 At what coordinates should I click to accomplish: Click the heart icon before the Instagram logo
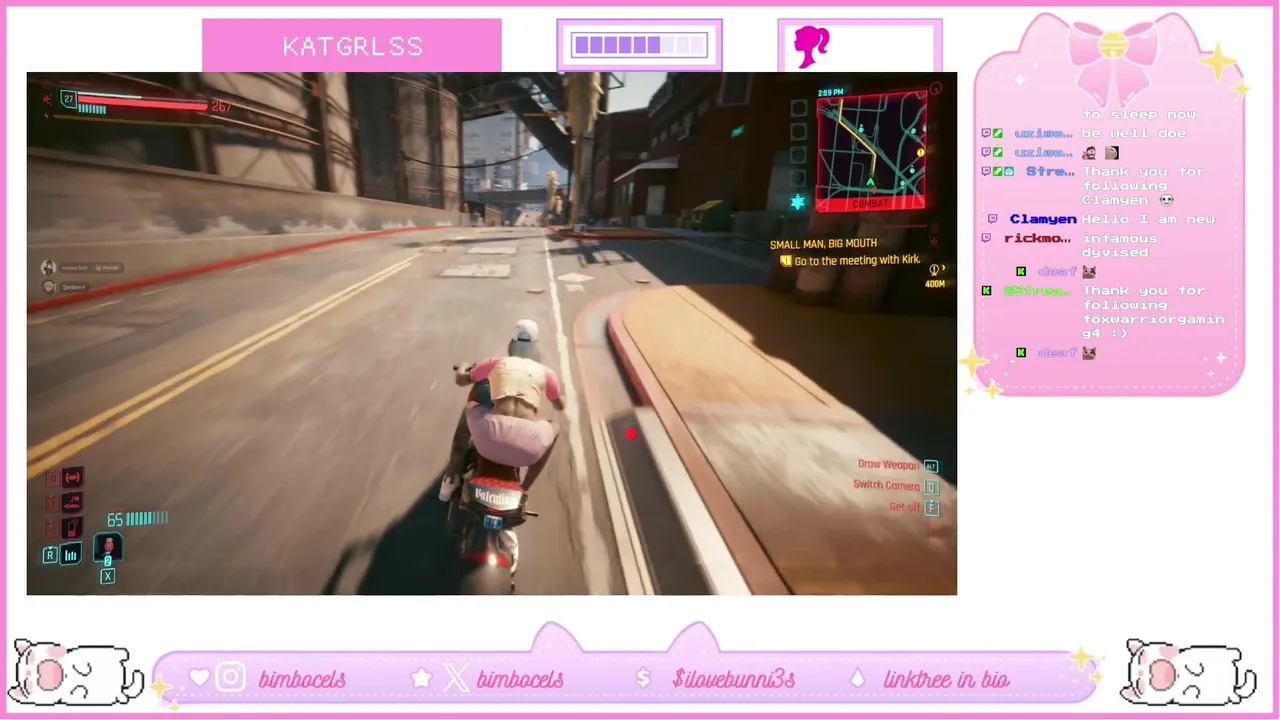pyautogui.click(x=199, y=678)
